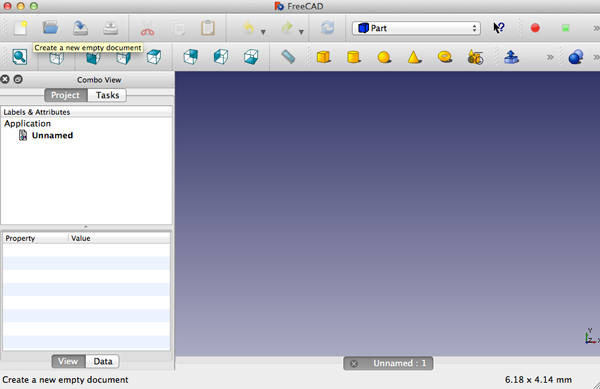Select the Application tree node
600x389 pixels.
tap(28, 124)
